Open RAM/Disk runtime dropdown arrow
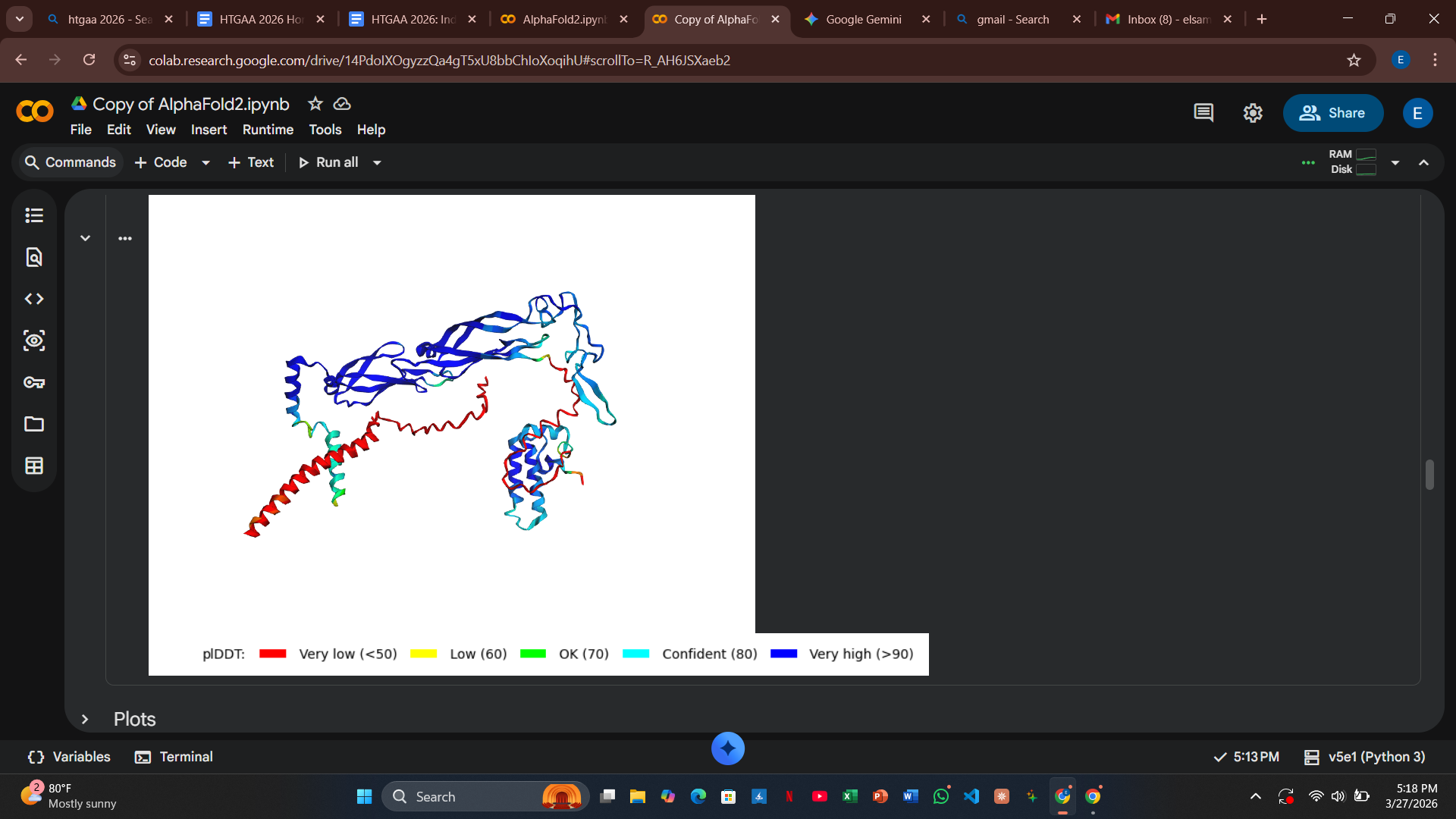Viewport: 1456px width, 819px height. point(1395,162)
